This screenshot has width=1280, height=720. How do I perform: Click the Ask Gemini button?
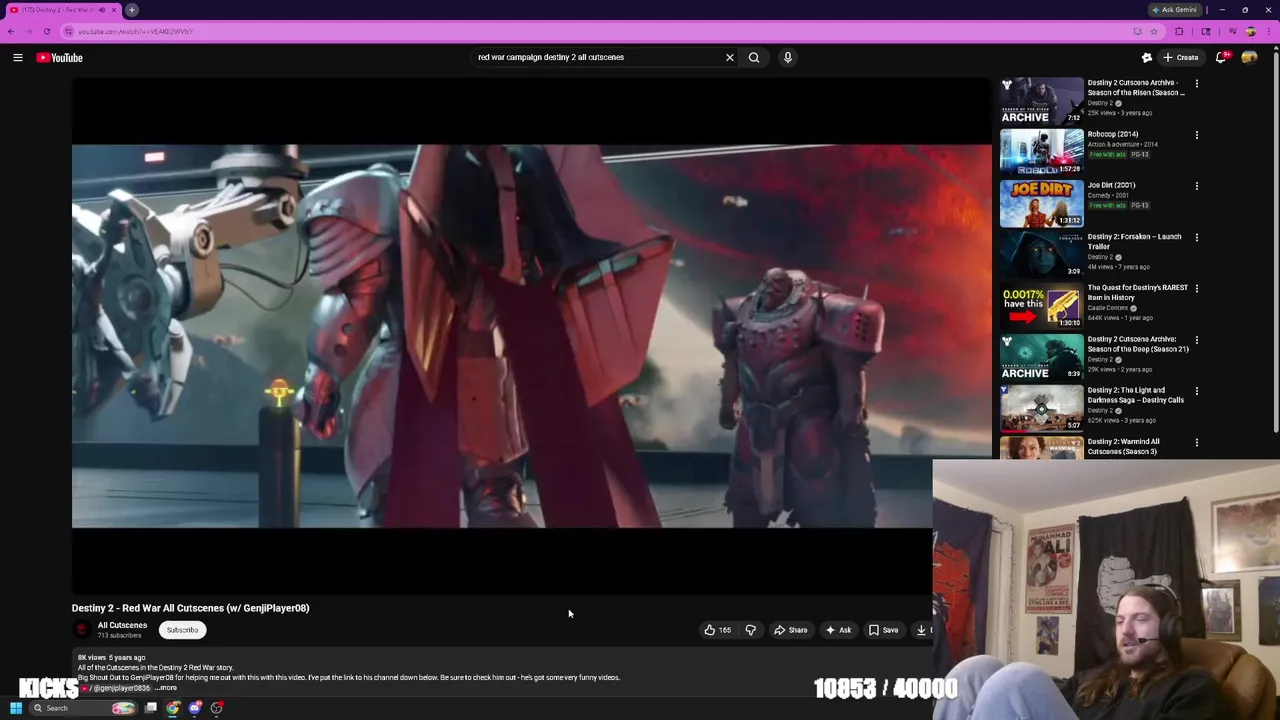point(1175,10)
